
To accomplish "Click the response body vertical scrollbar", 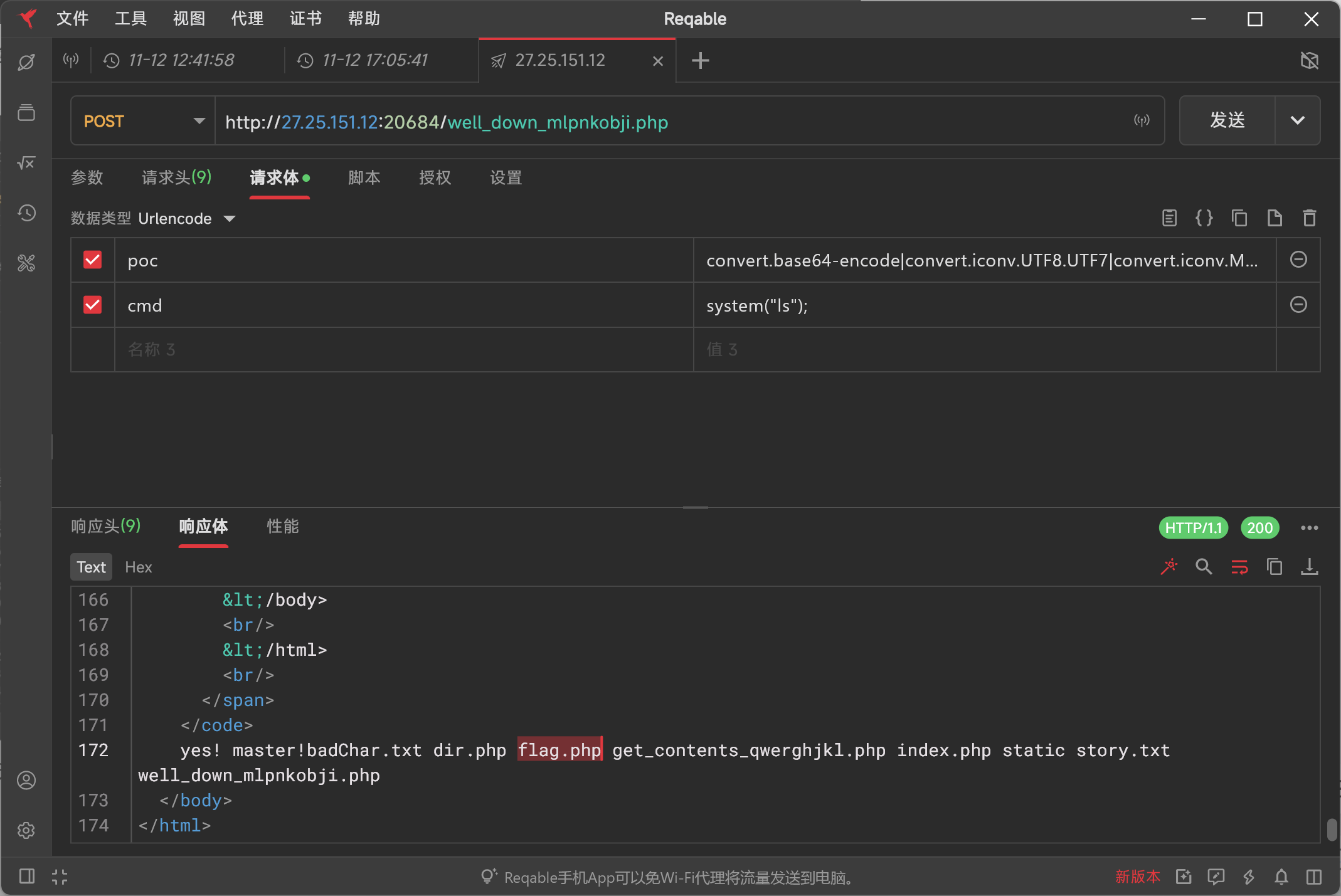I will (1332, 829).
